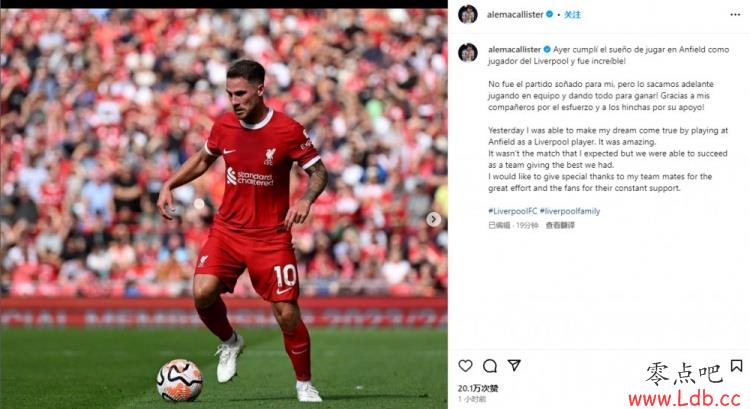
Task: Click the 1小时前 post timestamp
Action: (472, 399)
